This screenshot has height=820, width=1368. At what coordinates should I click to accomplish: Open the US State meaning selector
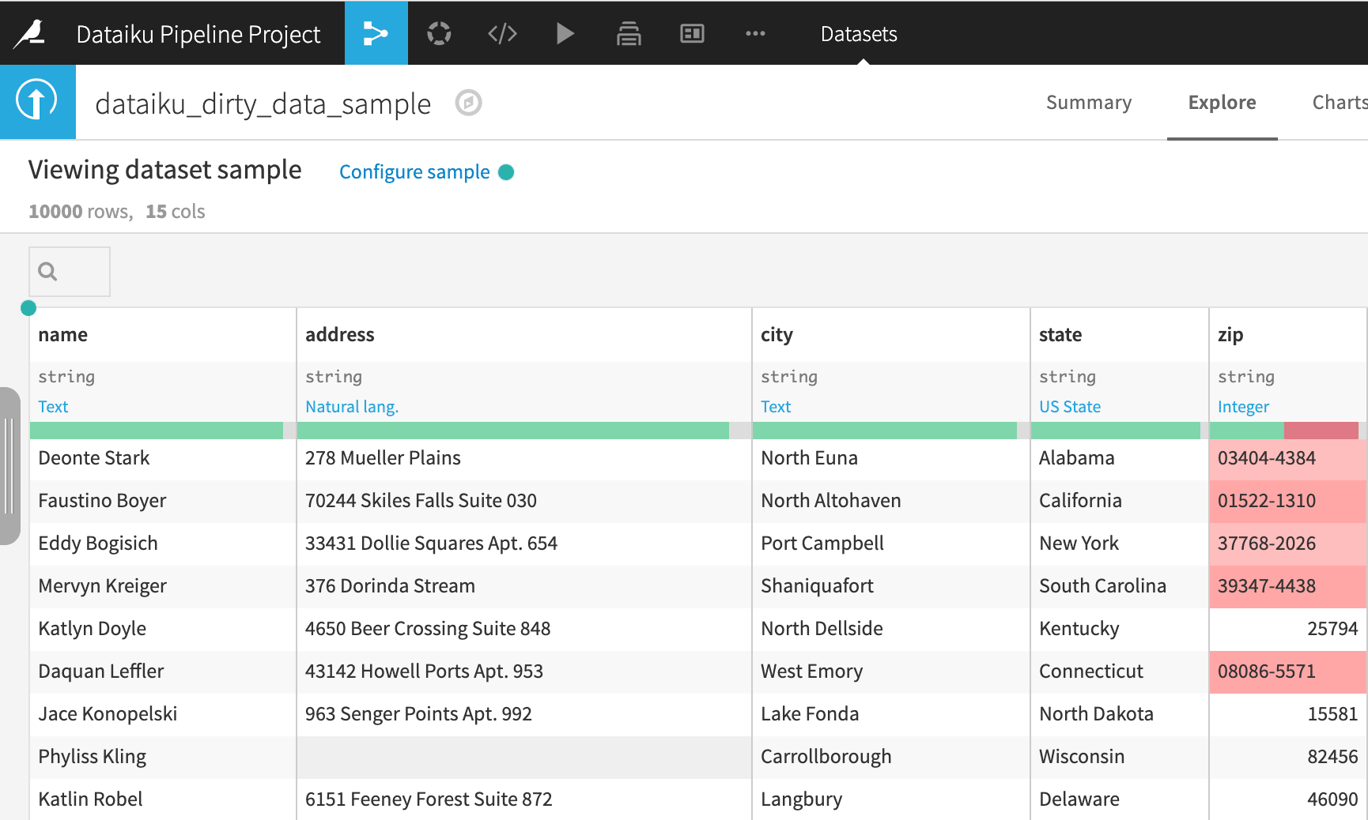point(1069,406)
